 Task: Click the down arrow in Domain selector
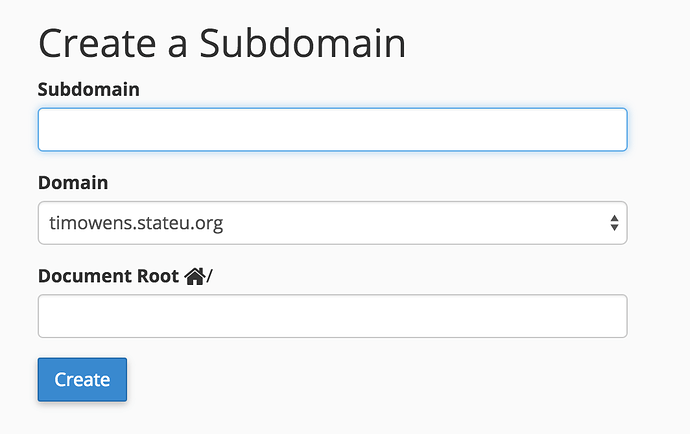614,228
